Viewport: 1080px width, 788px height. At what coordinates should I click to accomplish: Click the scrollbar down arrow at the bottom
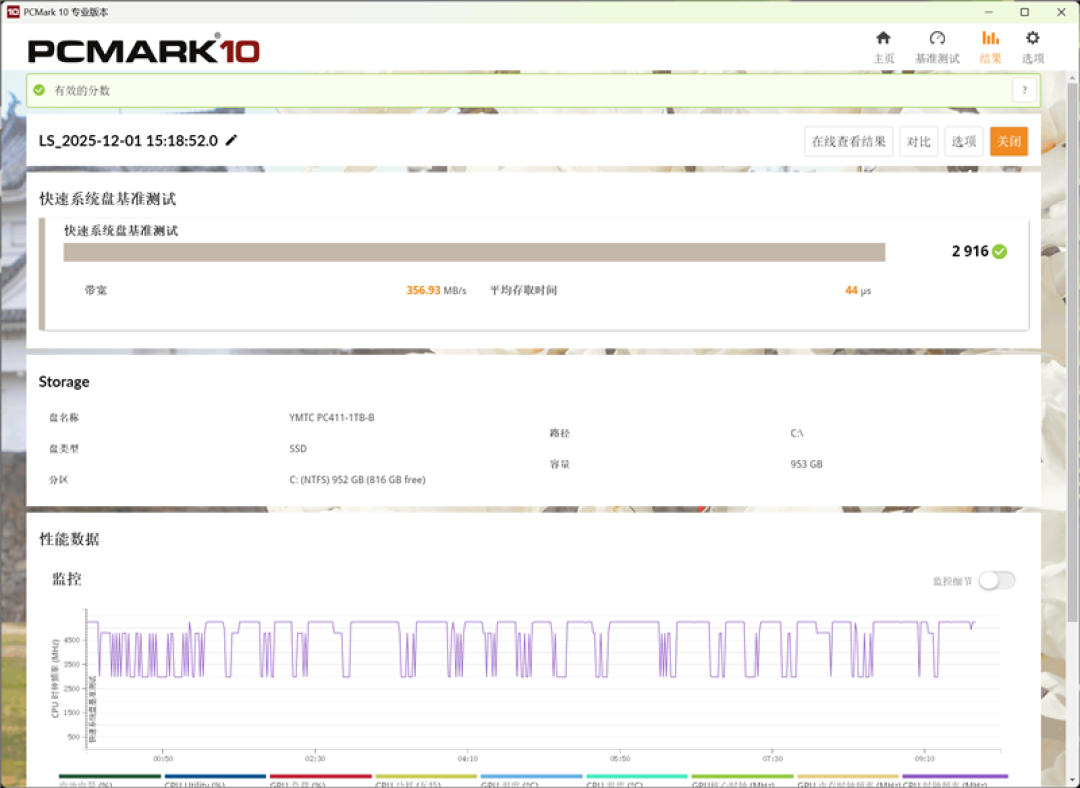coord(1073,780)
